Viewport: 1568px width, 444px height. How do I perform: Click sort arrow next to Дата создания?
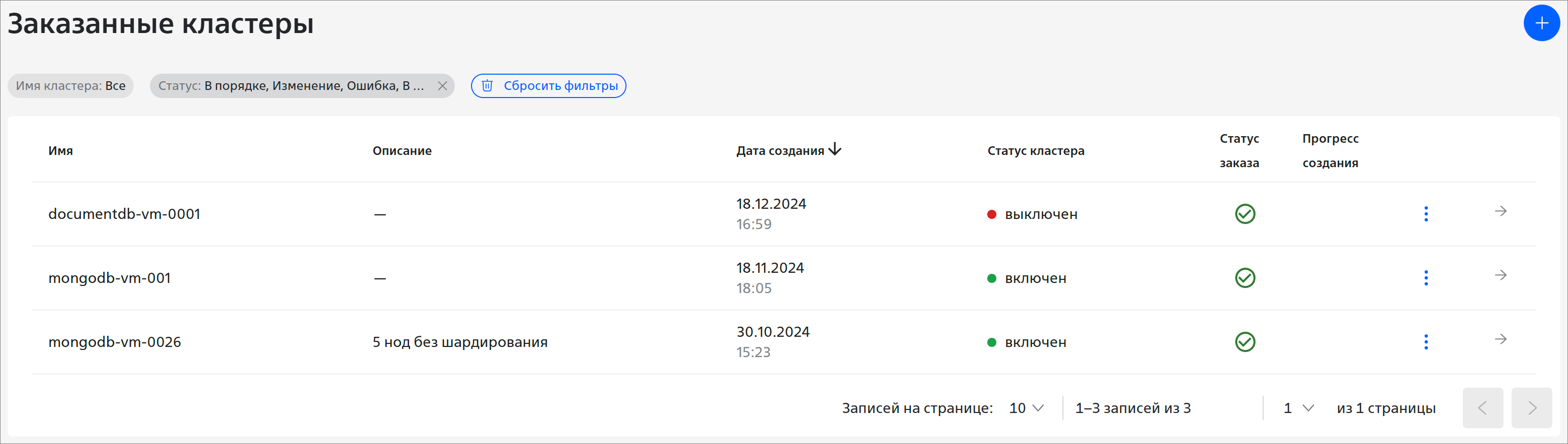[x=835, y=150]
